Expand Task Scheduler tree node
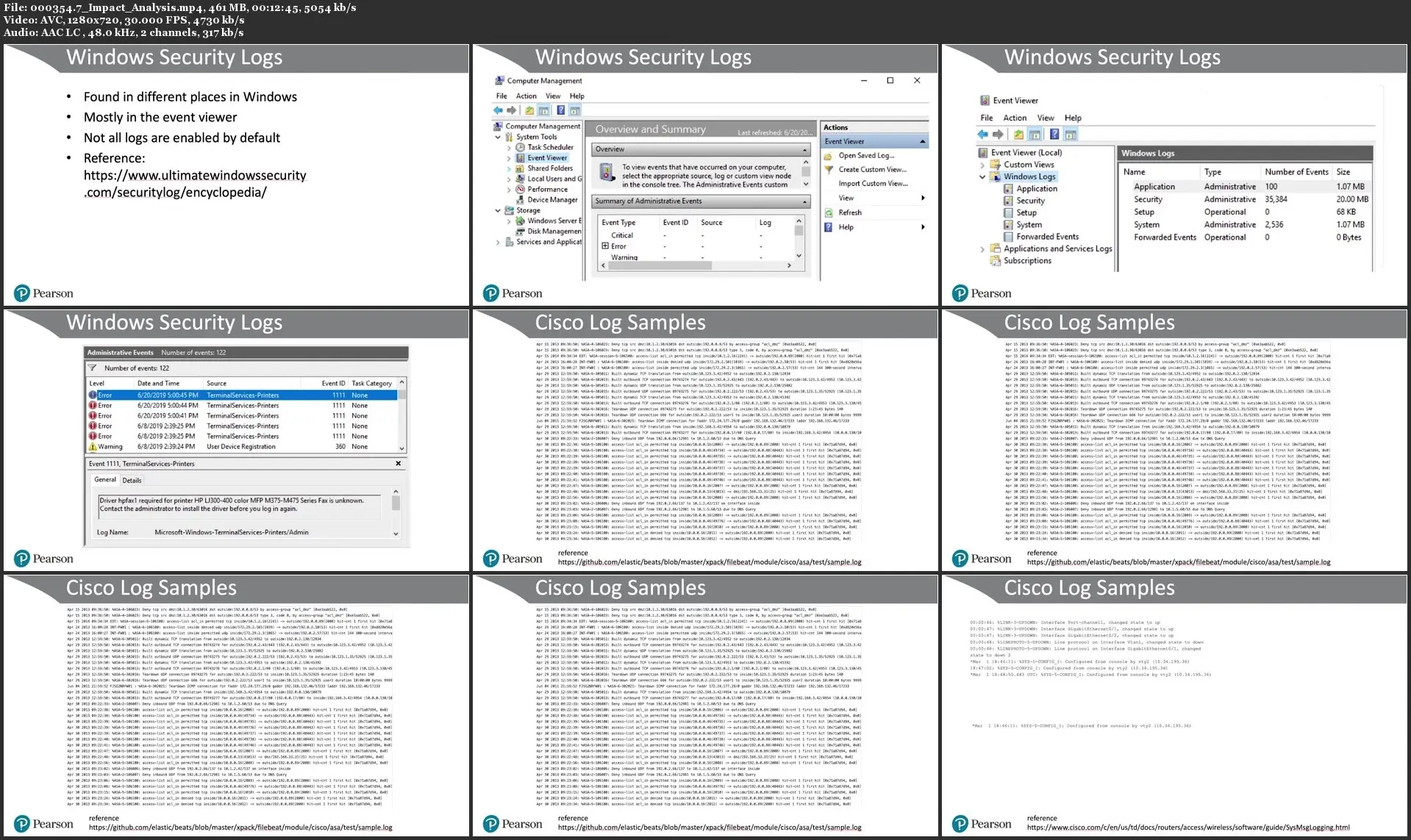The height and width of the screenshot is (840, 1411). (509, 147)
